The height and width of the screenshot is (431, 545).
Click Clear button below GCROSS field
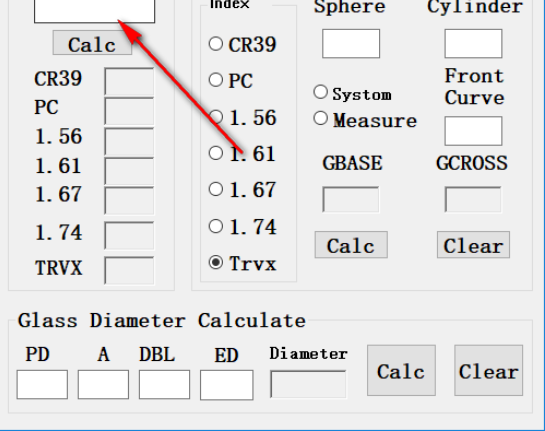coord(473,245)
